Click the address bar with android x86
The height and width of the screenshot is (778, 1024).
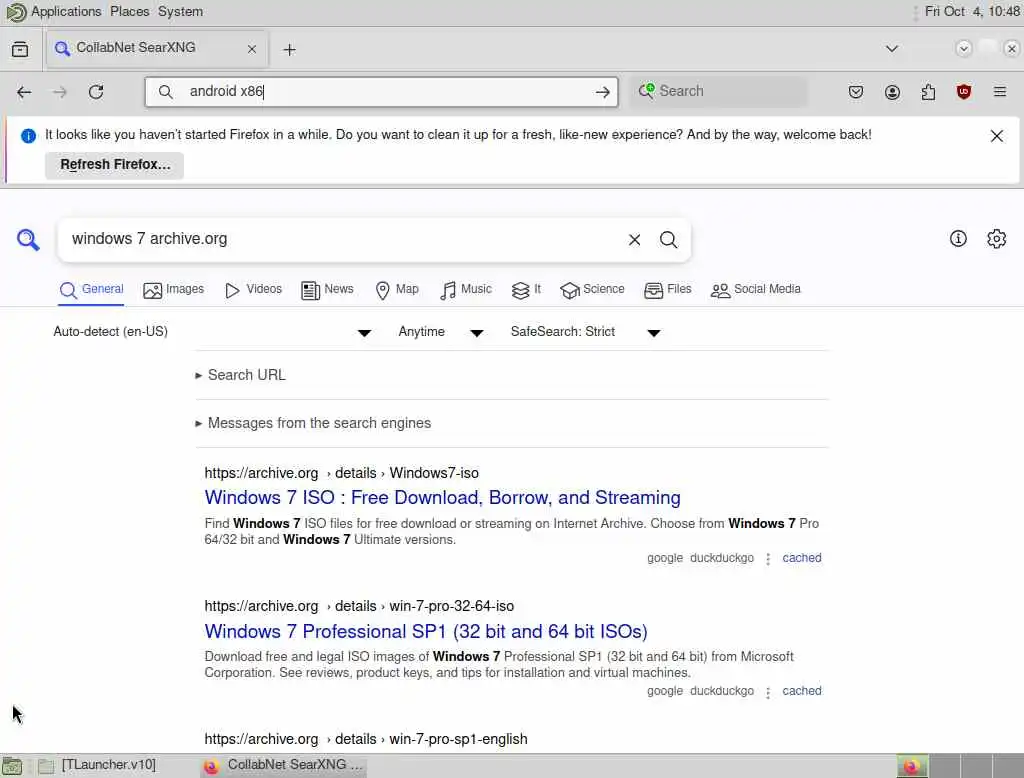point(382,92)
